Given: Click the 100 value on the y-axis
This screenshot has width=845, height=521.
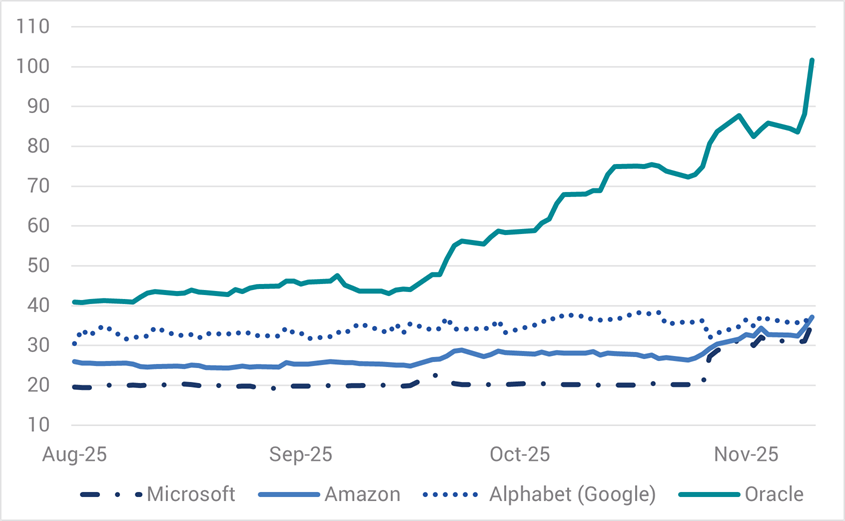Looking at the screenshot, I should 34,67.
